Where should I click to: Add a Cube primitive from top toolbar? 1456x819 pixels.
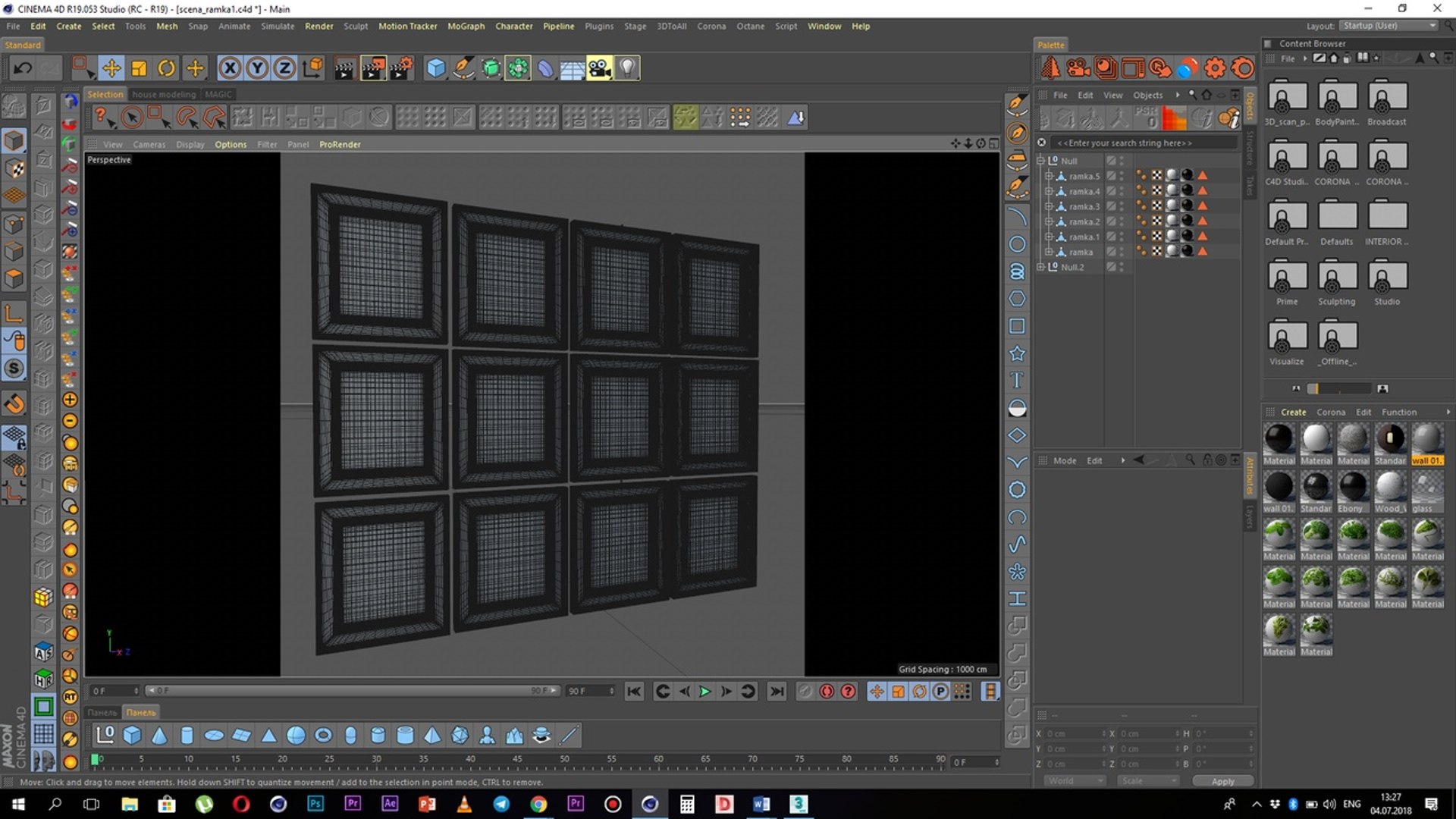pos(436,68)
